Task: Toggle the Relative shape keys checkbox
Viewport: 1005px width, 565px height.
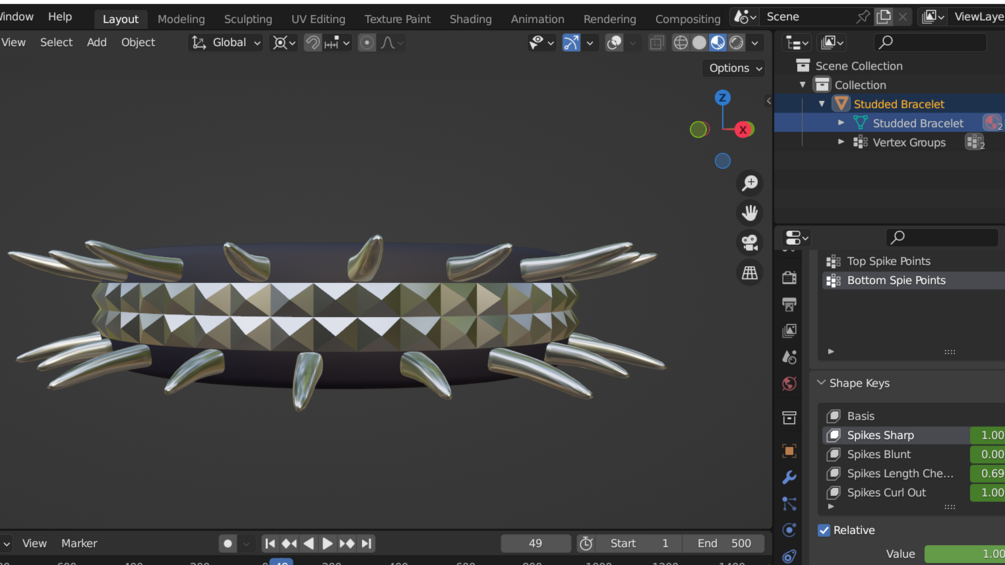Action: (x=824, y=530)
